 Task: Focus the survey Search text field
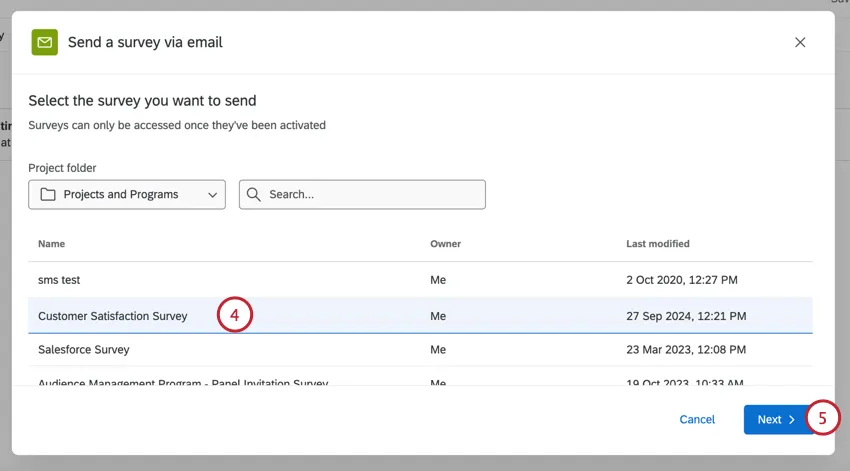(372, 195)
